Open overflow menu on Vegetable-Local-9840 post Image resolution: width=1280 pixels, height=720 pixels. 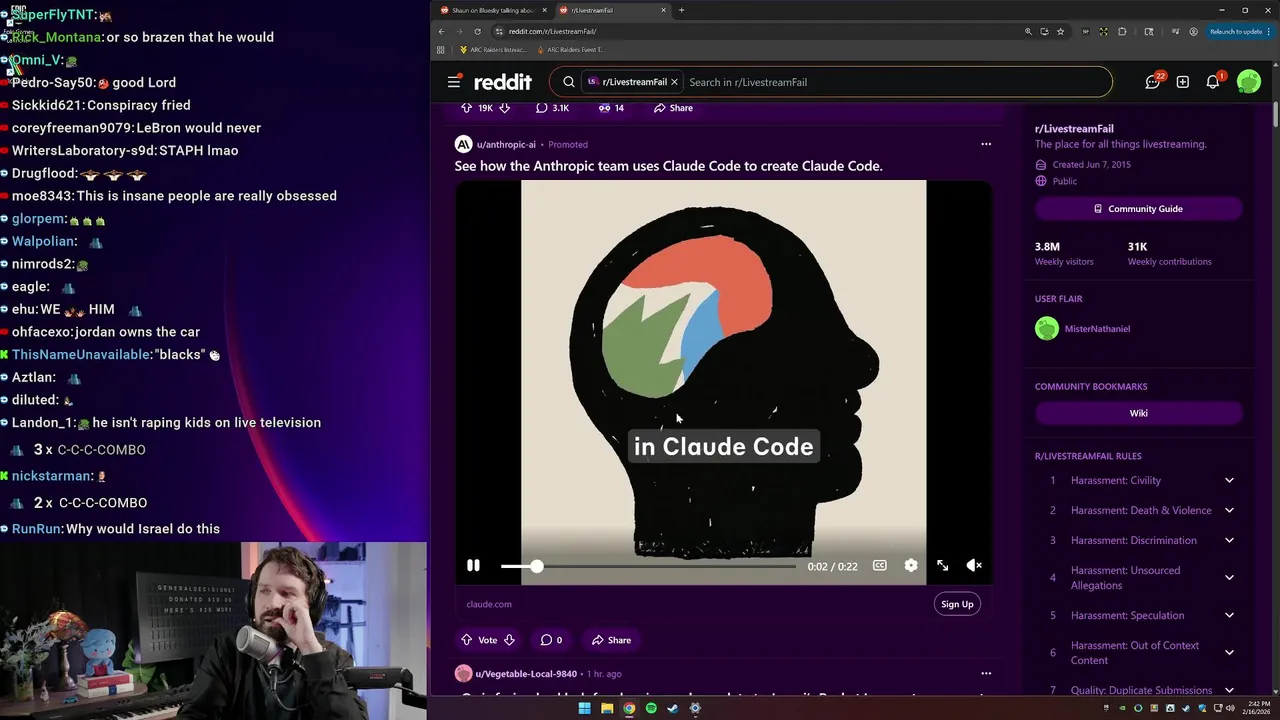(x=986, y=673)
